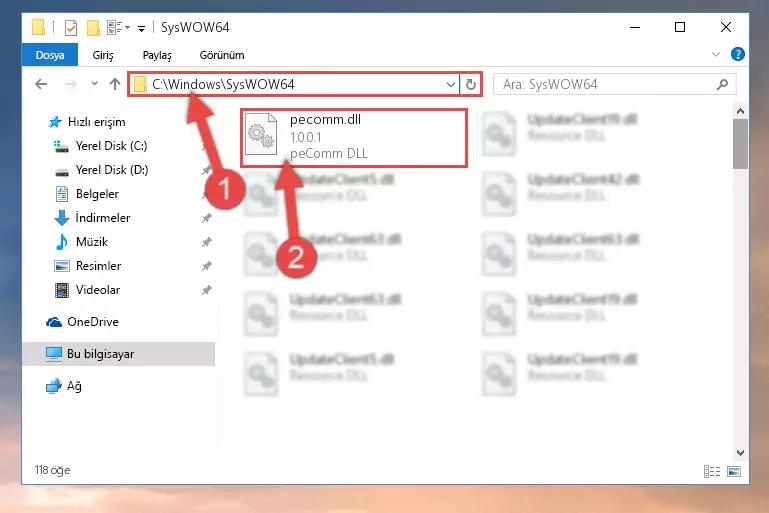Screen dimensions: 769x513
Task: Click the pecomm.dll gear file icon
Action: (260, 135)
